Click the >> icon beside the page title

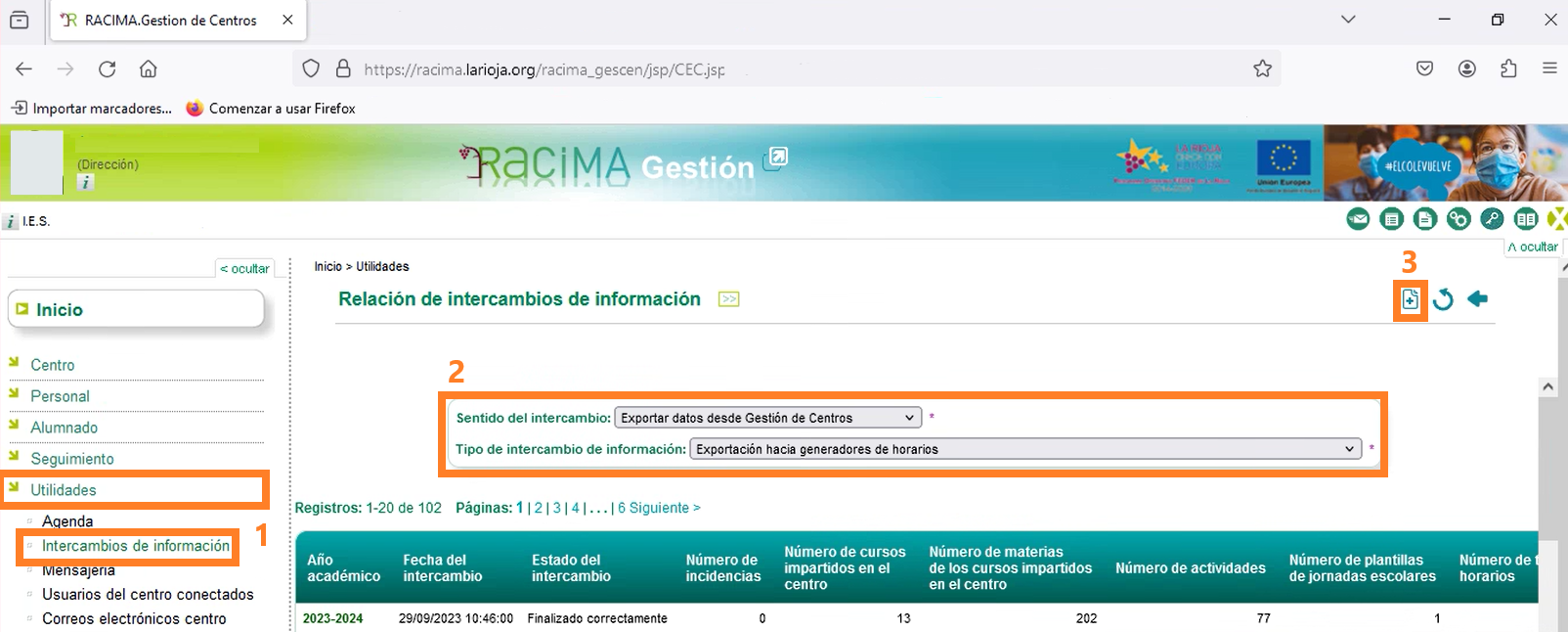(728, 299)
